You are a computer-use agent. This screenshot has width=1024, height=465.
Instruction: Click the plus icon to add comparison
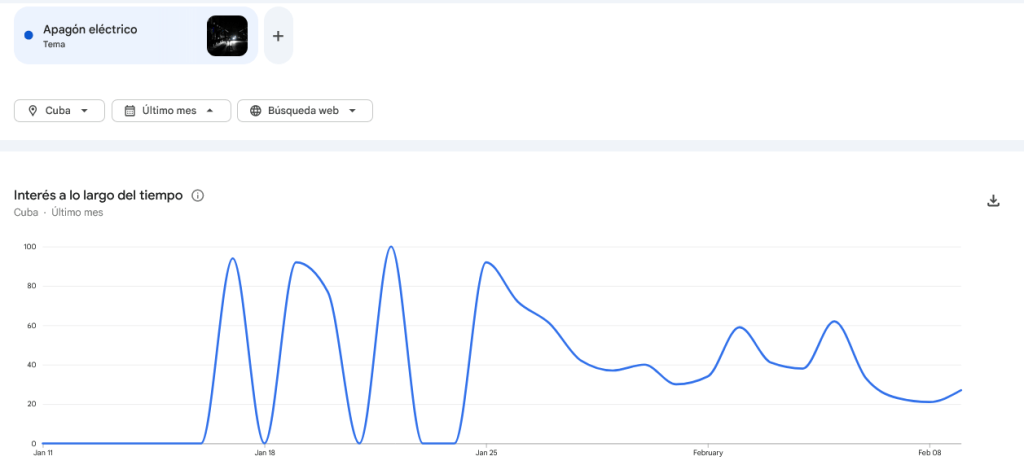pyautogui.click(x=278, y=36)
